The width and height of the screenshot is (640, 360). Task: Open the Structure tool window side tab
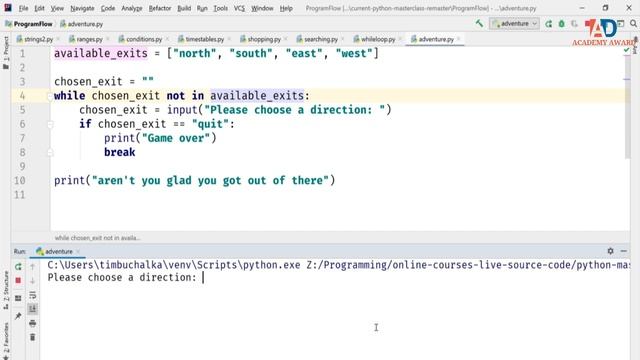coord(6,291)
